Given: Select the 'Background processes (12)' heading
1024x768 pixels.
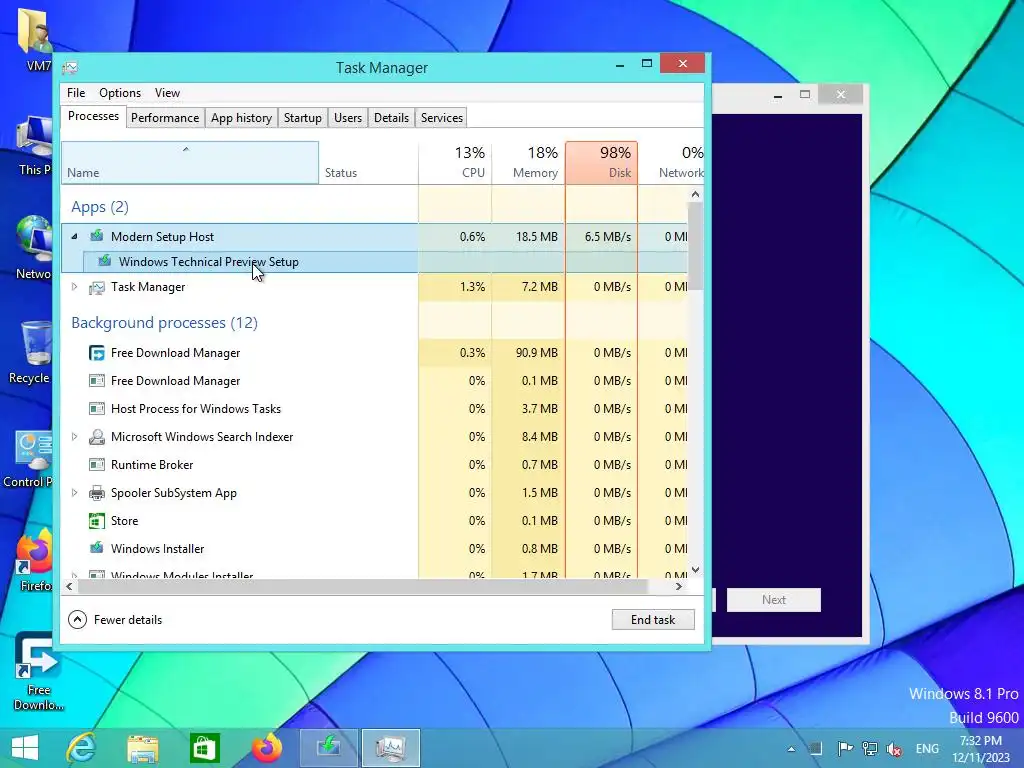Looking at the screenshot, I should coord(165,323).
